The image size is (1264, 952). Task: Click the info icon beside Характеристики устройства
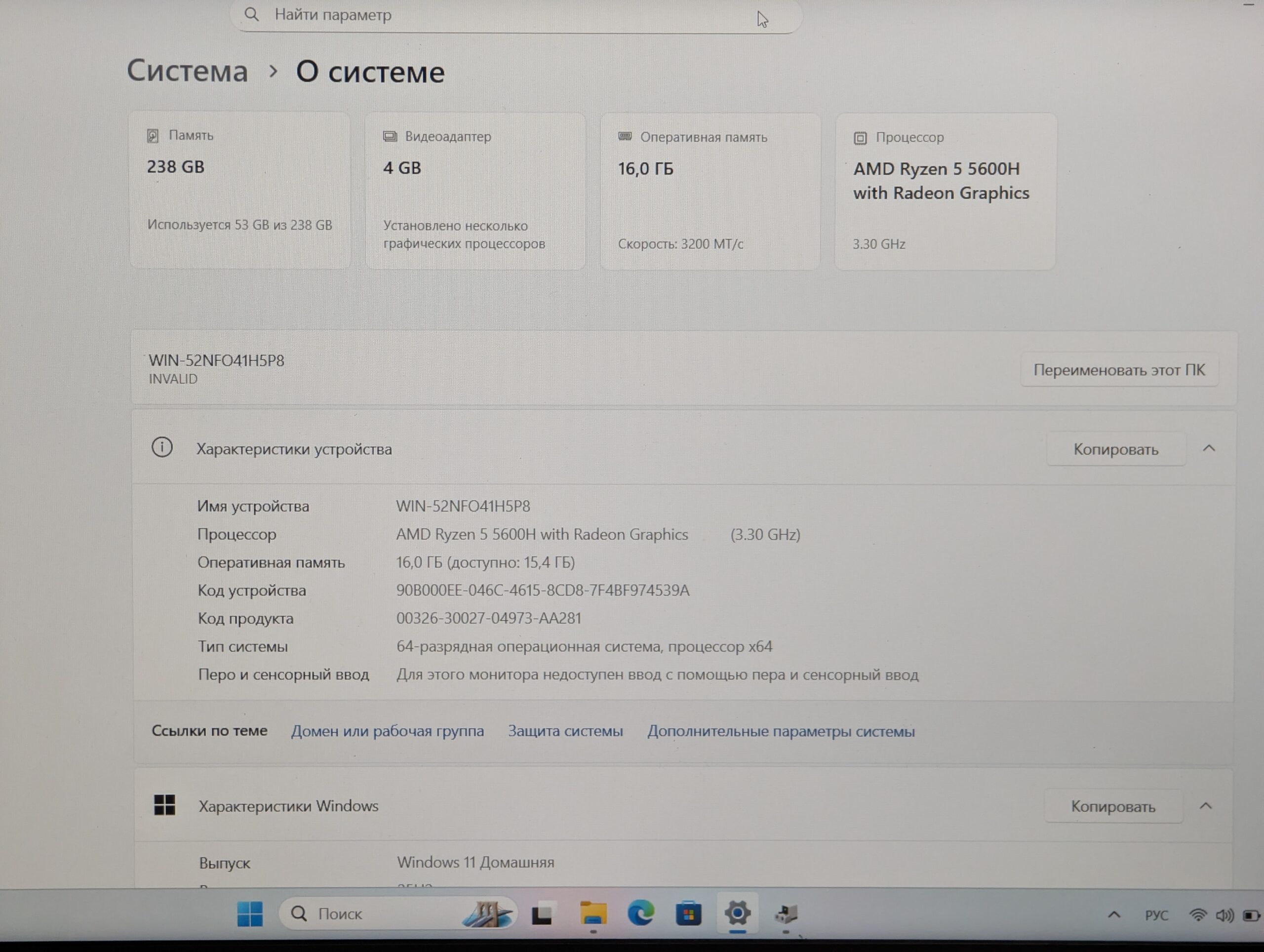tap(162, 447)
